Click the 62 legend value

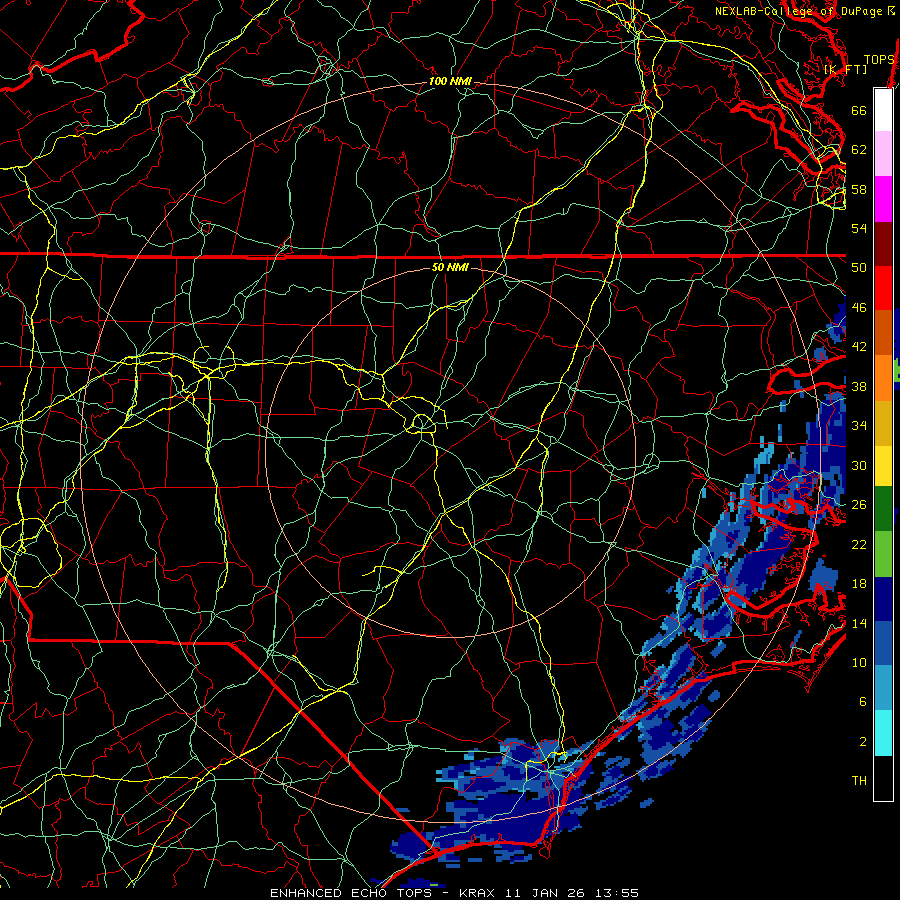pos(859,150)
